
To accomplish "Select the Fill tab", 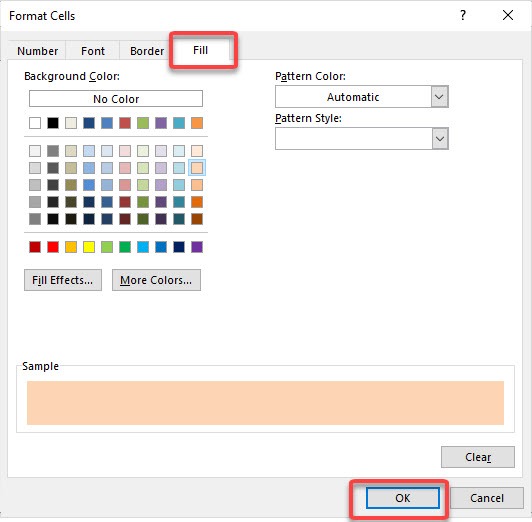I will tap(200, 50).
